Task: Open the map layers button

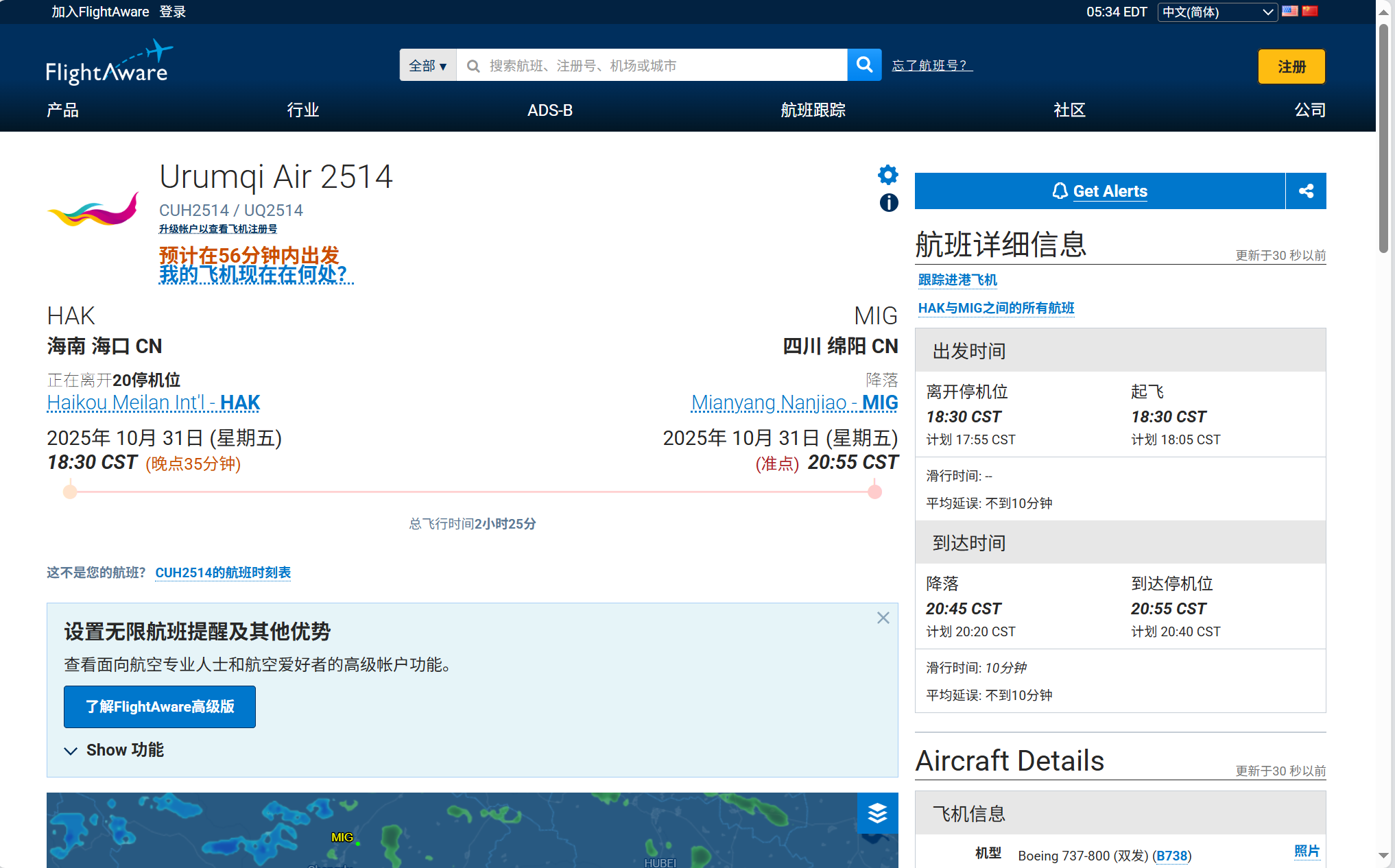Action: (877, 813)
